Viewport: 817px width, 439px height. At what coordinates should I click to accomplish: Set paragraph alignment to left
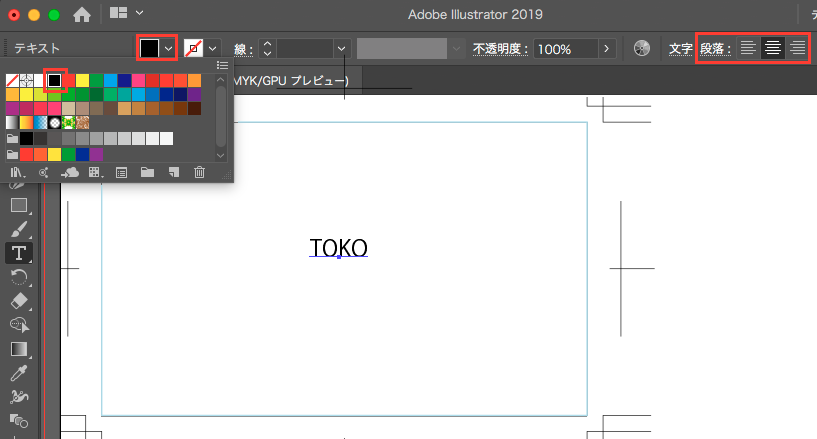click(x=748, y=48)
